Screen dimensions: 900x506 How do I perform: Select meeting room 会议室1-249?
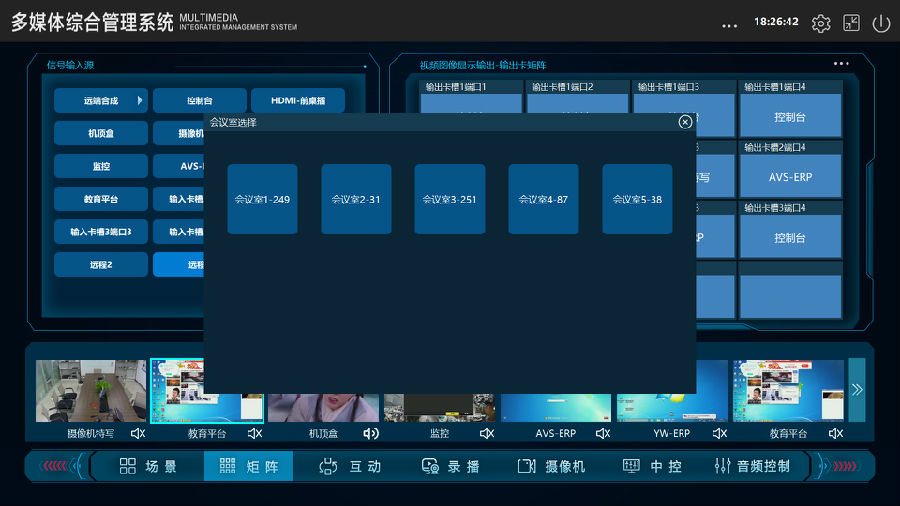point(262,199)
